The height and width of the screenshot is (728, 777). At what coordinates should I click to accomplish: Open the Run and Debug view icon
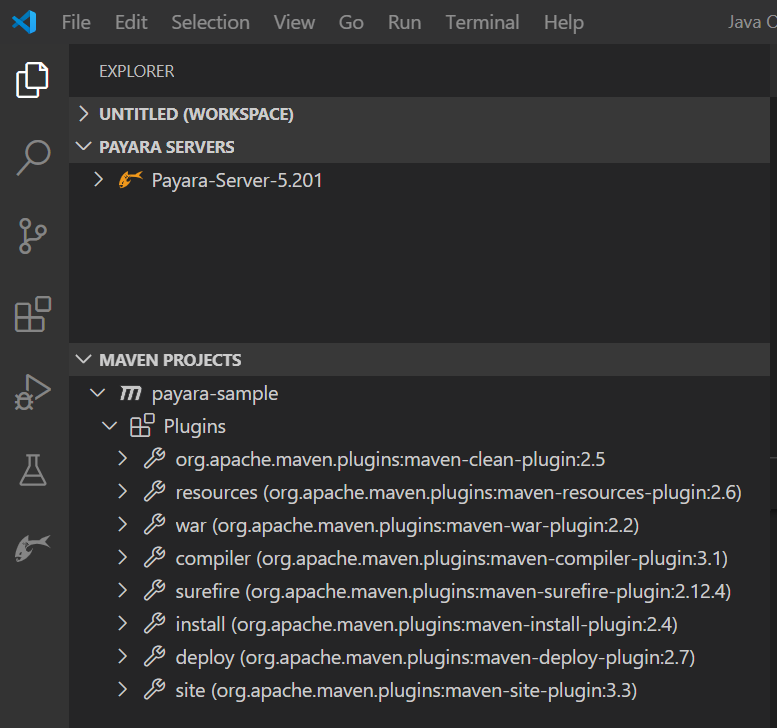33,392
